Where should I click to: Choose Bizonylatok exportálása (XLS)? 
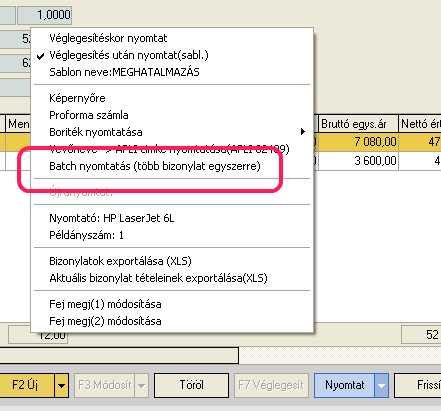172,261
